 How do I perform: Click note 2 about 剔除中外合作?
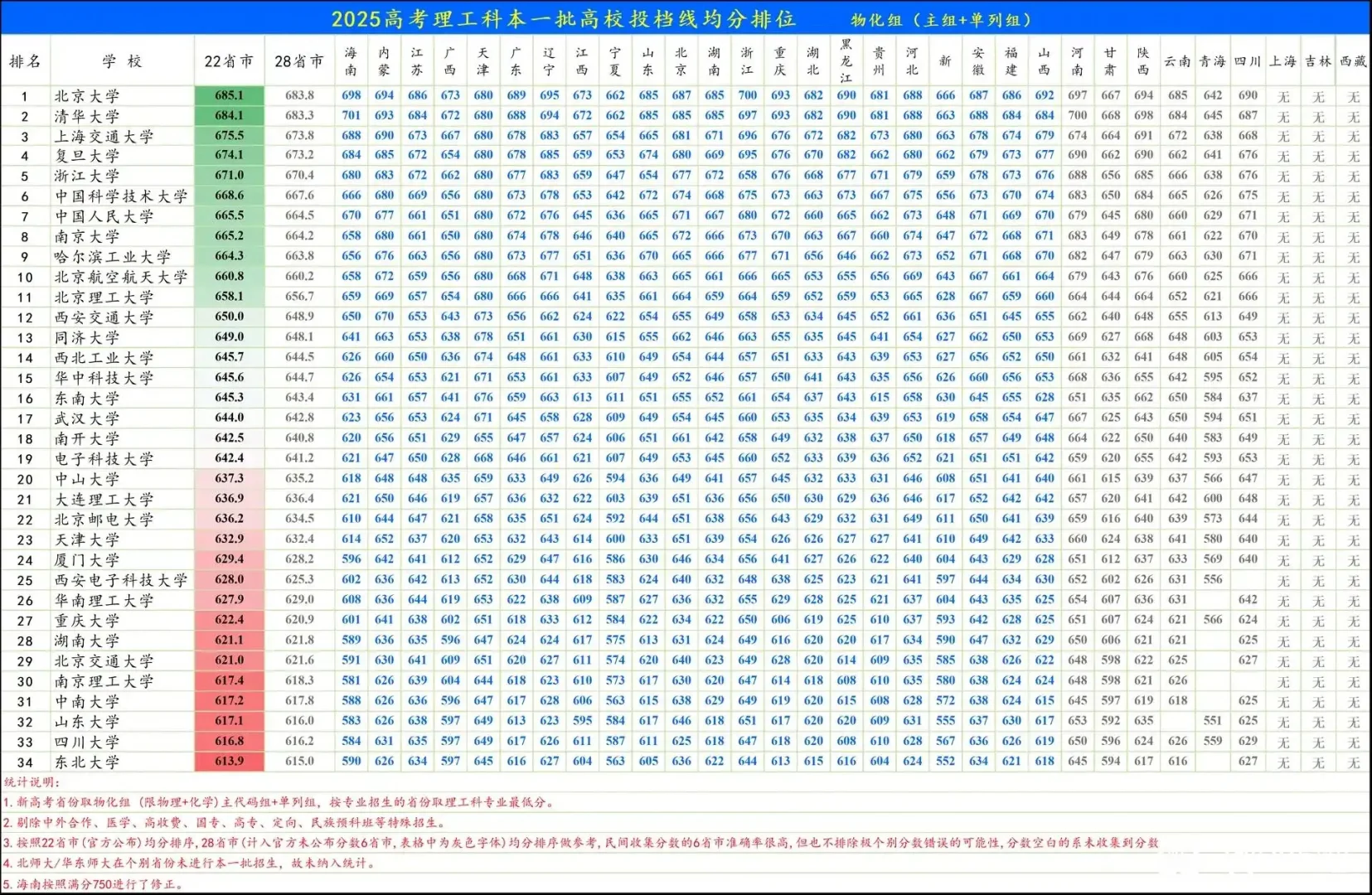[x=224, y=823]
